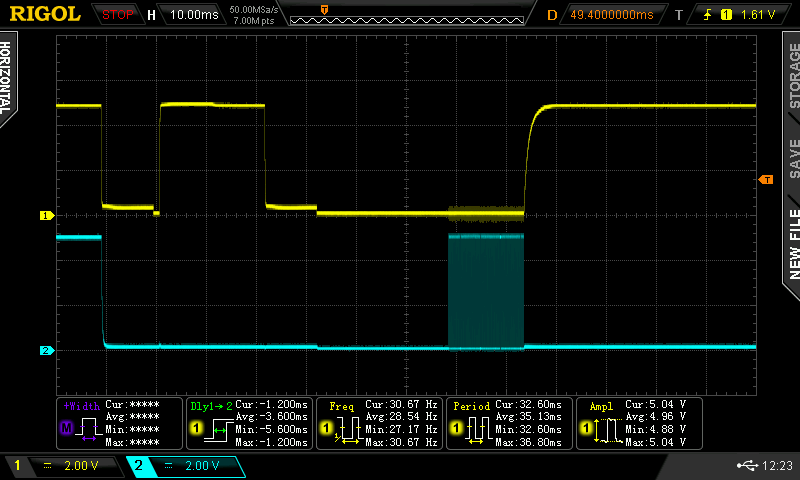Click the Min:4.88 V amplitude value
The height and width of the screenshot is (480, 800).
[x=656, y=430]
